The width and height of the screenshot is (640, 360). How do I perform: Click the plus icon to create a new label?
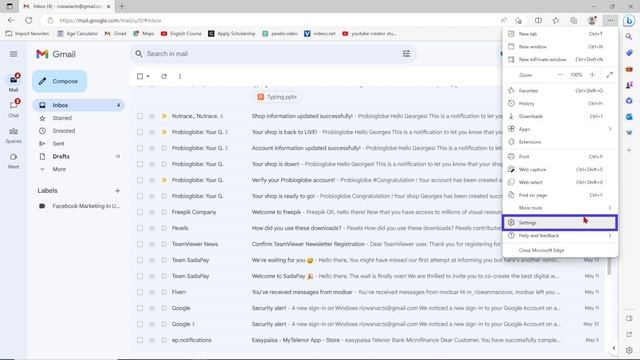tap(117, 191)
